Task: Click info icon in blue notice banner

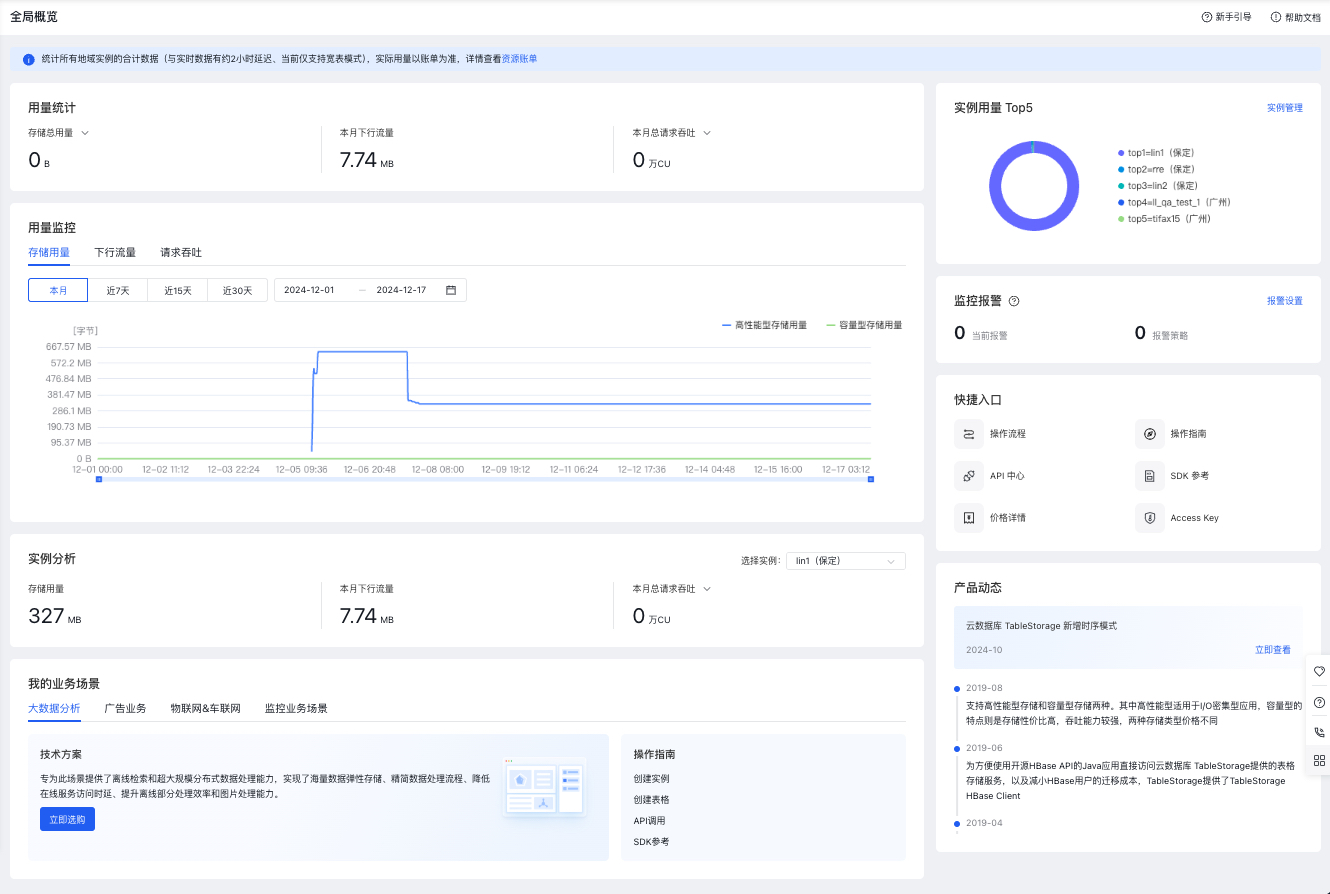Action: (29, 60)
